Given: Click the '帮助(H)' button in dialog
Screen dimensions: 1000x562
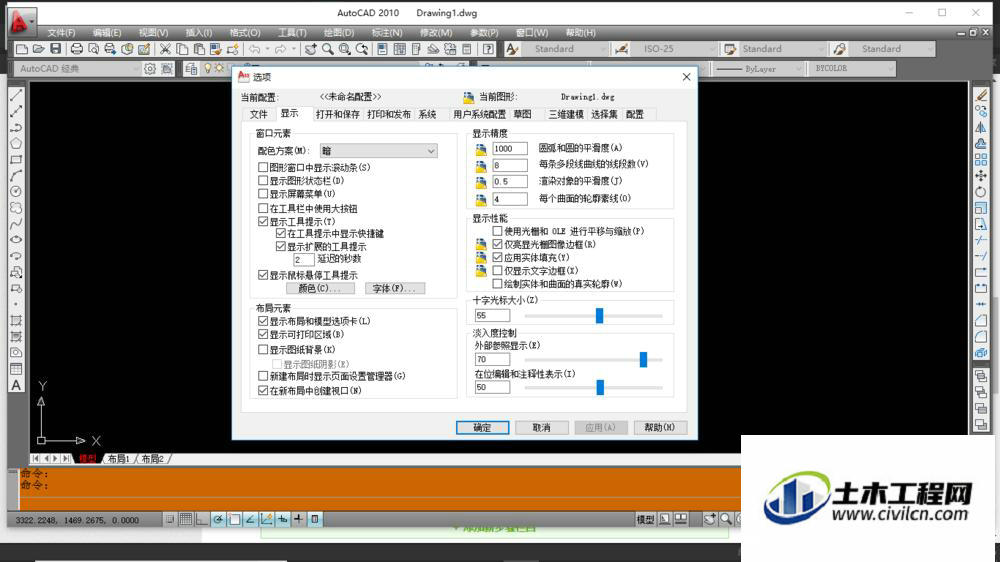Looking at the screenshot, I should (659, 427).
